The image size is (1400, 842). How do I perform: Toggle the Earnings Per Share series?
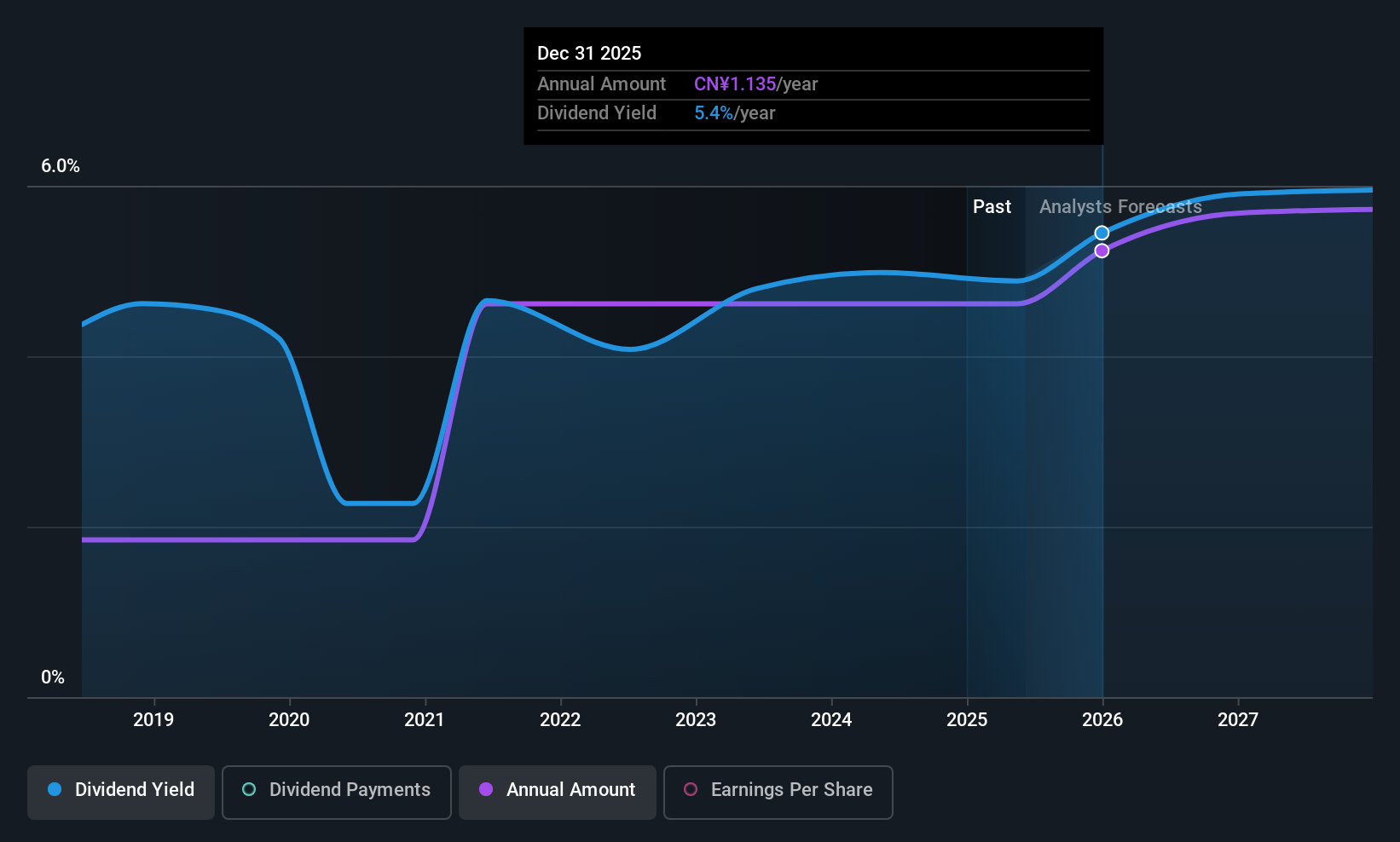pos(778,792)
